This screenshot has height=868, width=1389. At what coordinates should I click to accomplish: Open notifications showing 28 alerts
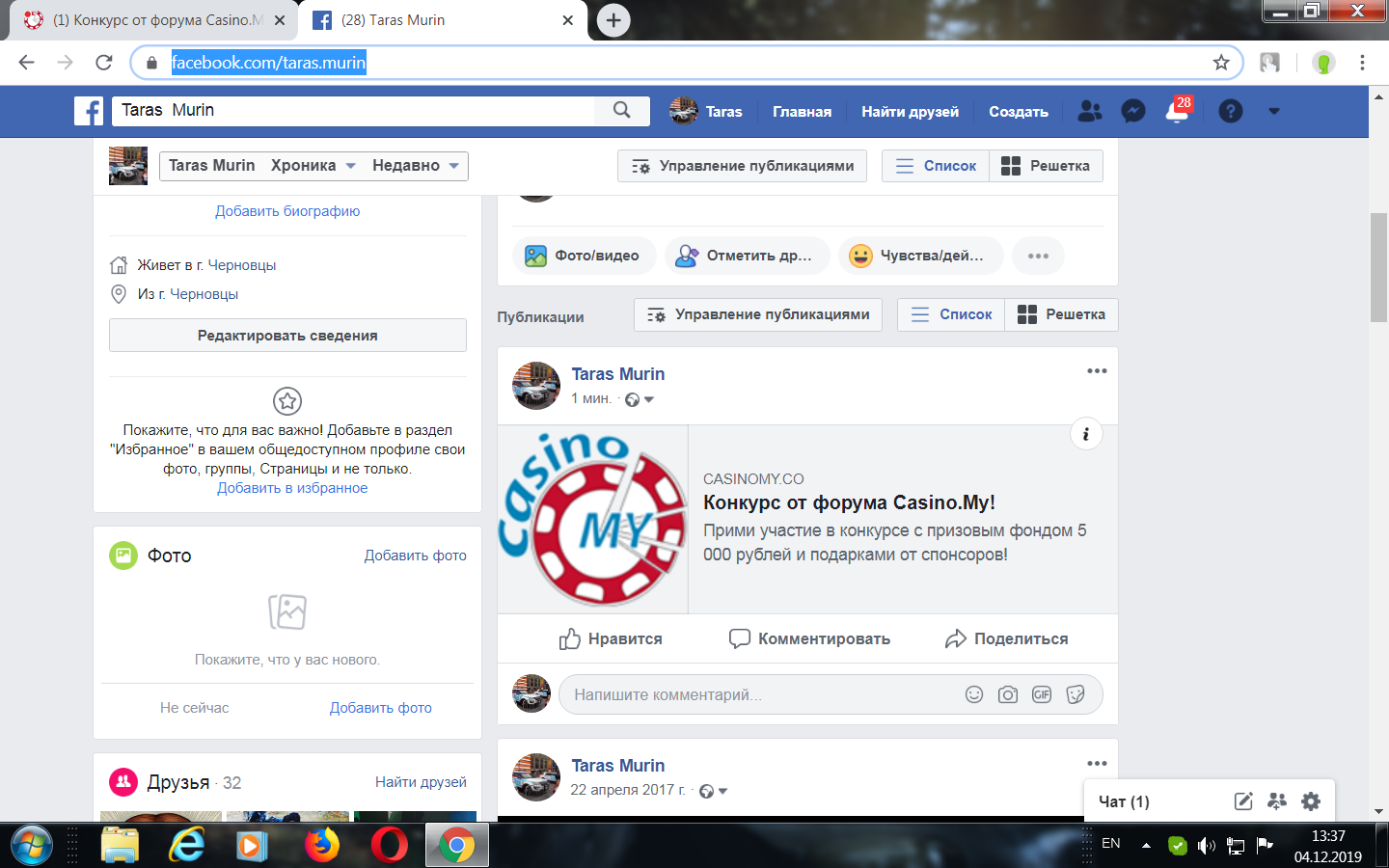(x=1177, y=112)
